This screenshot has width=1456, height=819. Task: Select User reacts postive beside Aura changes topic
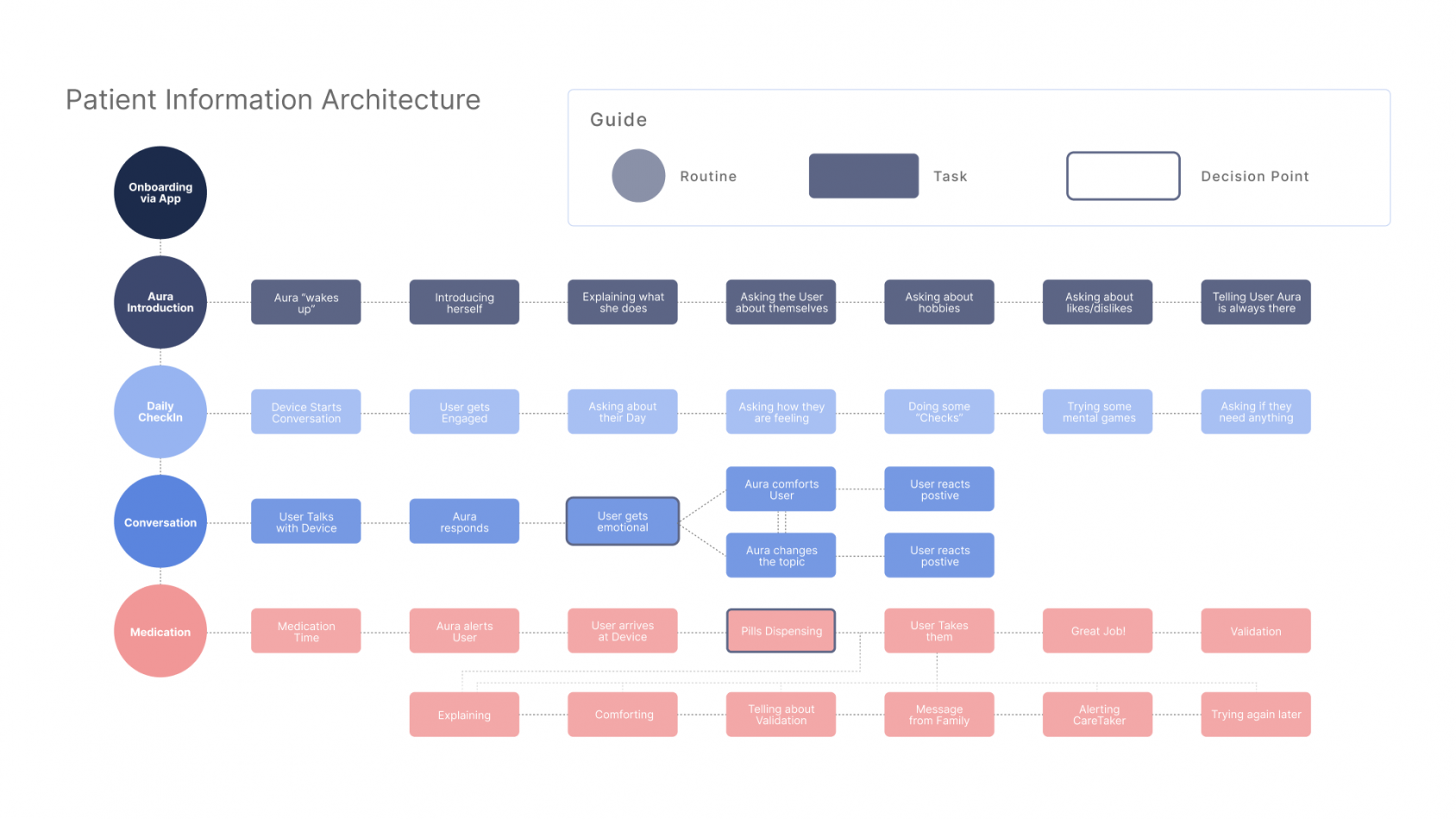[x=939, y=555]
